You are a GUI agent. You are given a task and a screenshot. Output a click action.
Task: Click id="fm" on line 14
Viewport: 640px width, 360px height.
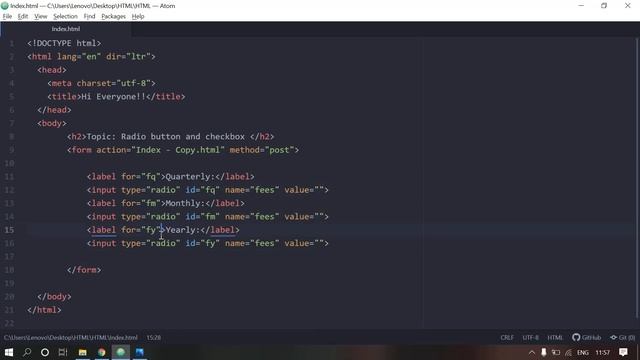(202, 217)
